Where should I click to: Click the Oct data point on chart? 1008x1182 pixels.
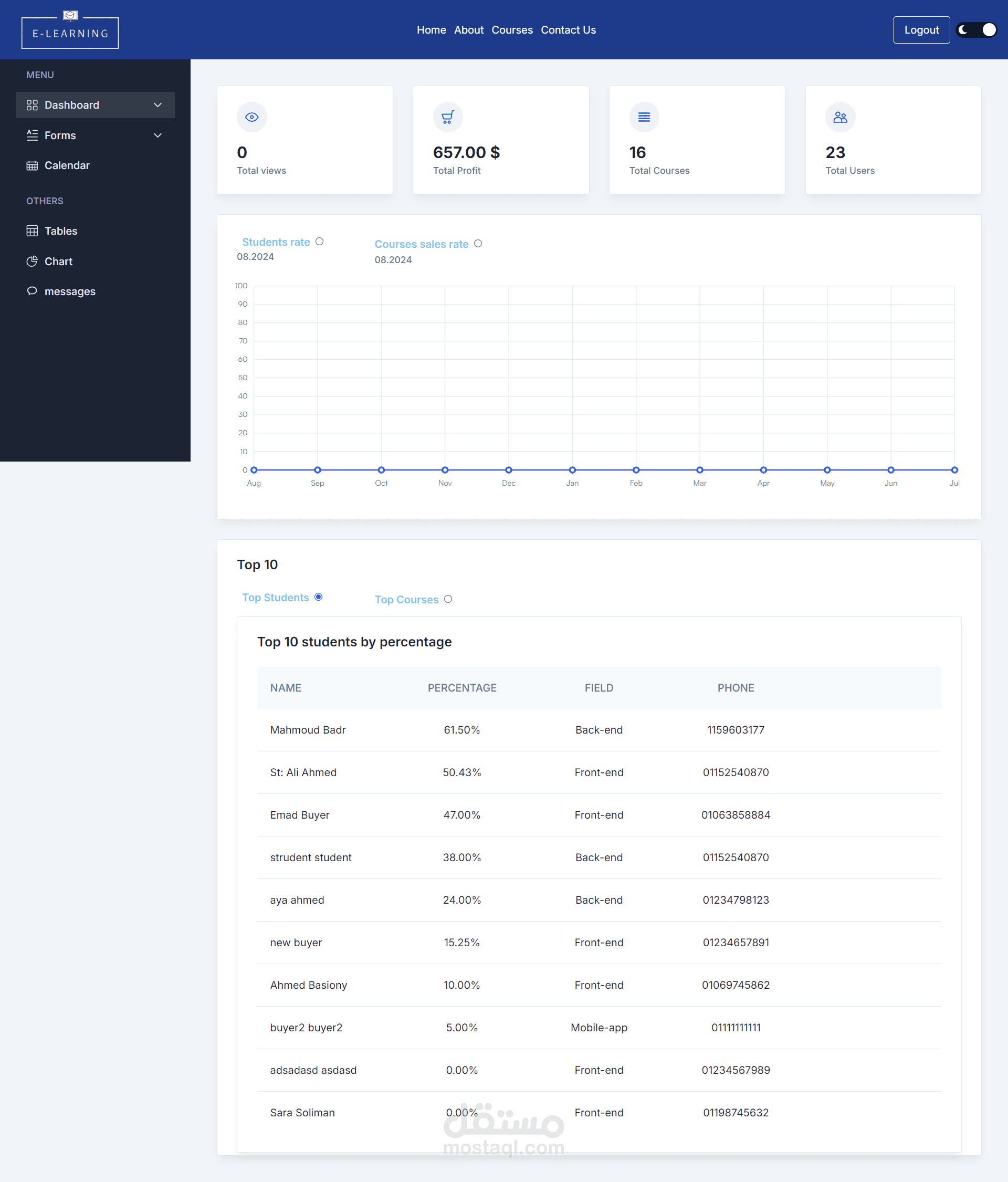pyautogui.click(x=381, y=470)
